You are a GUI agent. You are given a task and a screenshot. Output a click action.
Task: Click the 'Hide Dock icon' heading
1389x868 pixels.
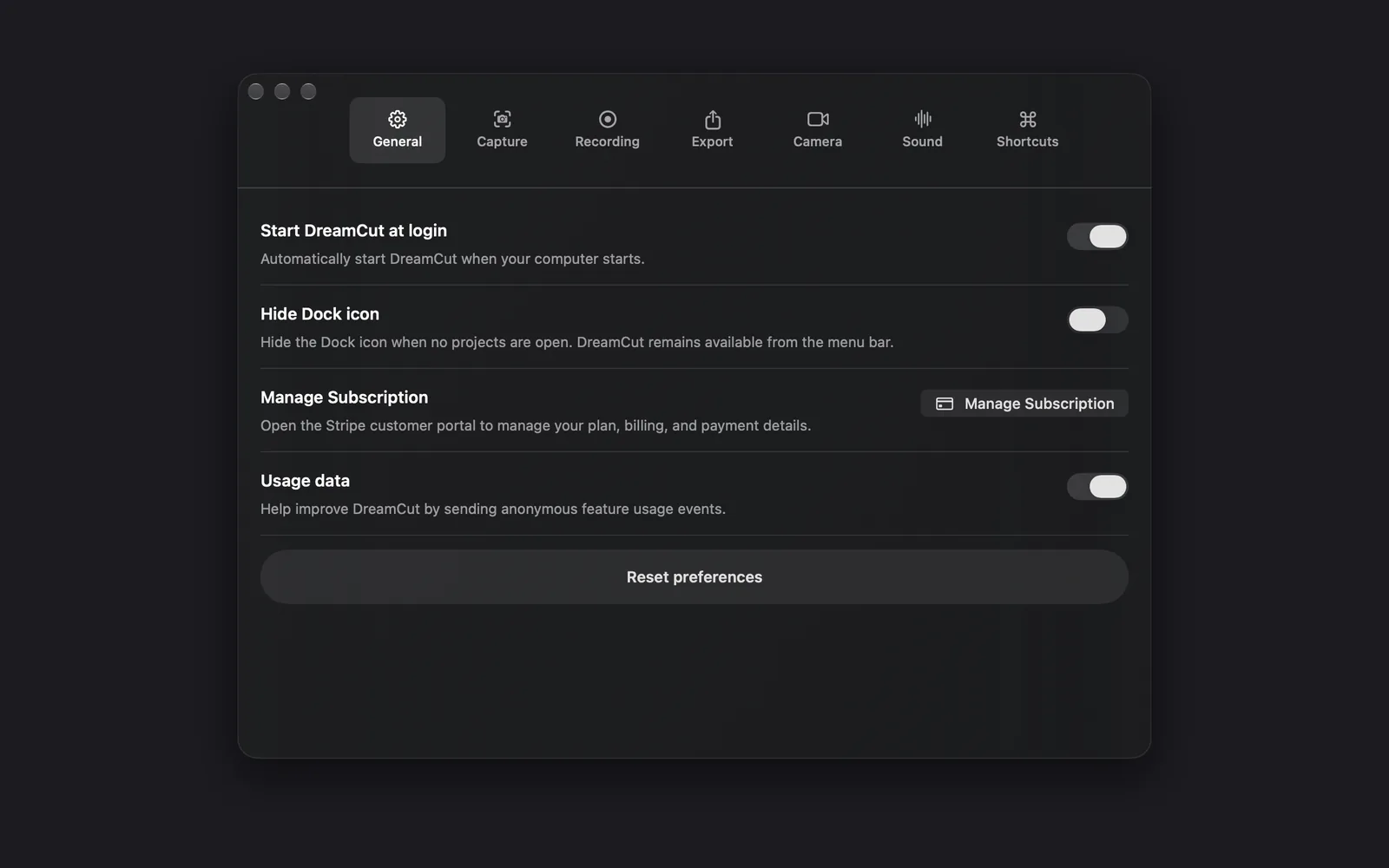[x=319, y=314]
